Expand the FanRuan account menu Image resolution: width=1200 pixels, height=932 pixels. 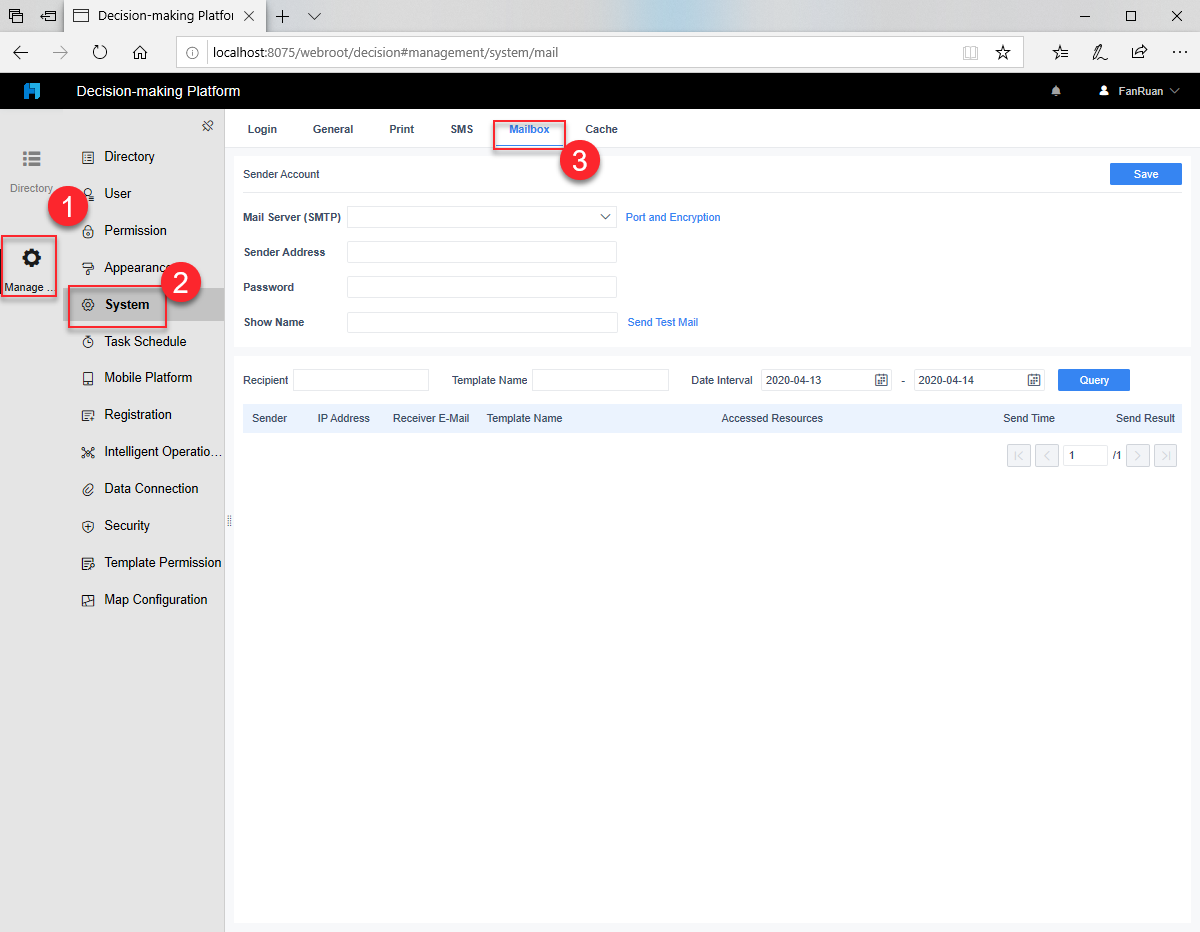[x=1139, y=90]
